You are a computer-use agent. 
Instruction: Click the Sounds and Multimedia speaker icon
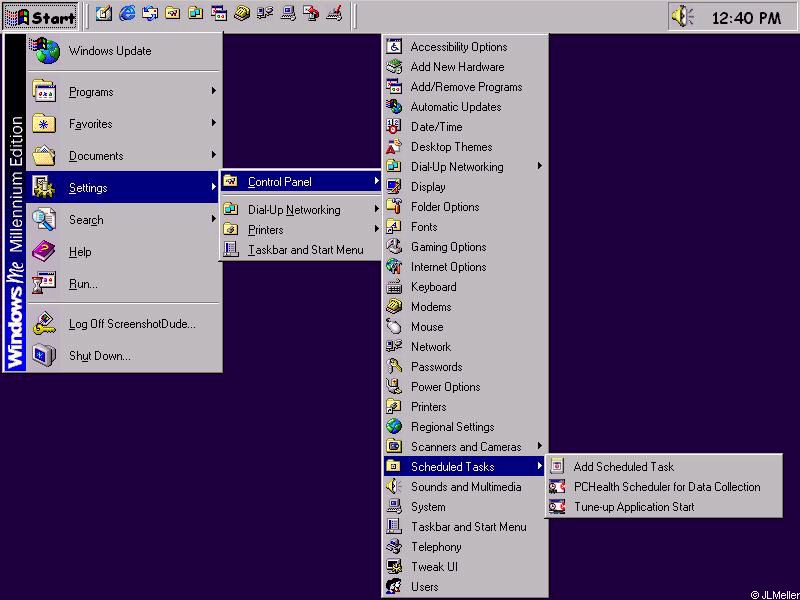pos(394,486)
